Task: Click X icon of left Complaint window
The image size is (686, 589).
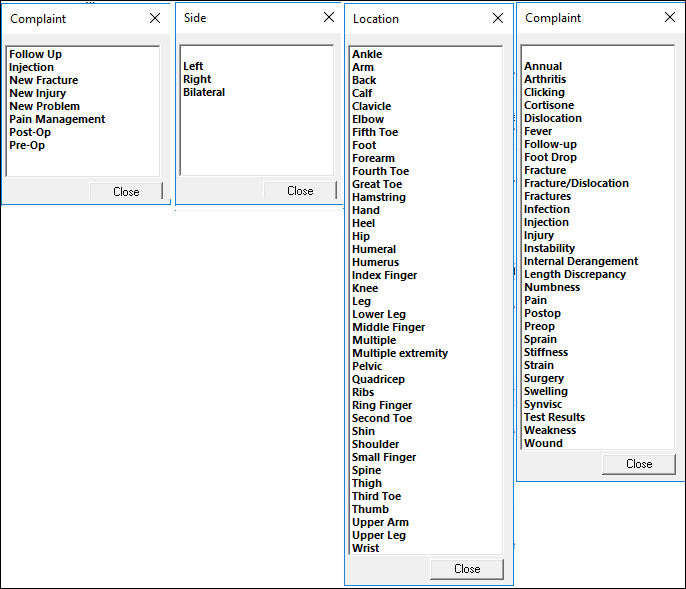Action: tap(155, 18)
